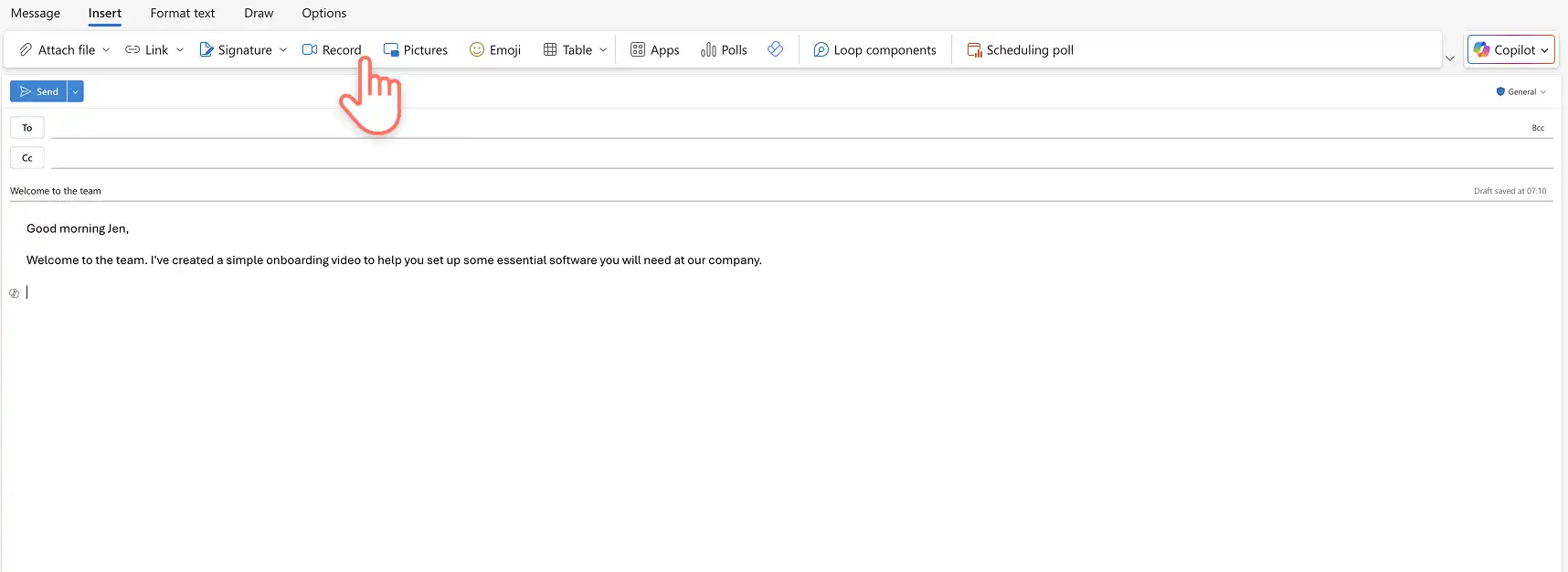Viewport: 1568px width, 572px height.
Task: Click the blue Viva diamond icon
Action: [x=776, y=49]
